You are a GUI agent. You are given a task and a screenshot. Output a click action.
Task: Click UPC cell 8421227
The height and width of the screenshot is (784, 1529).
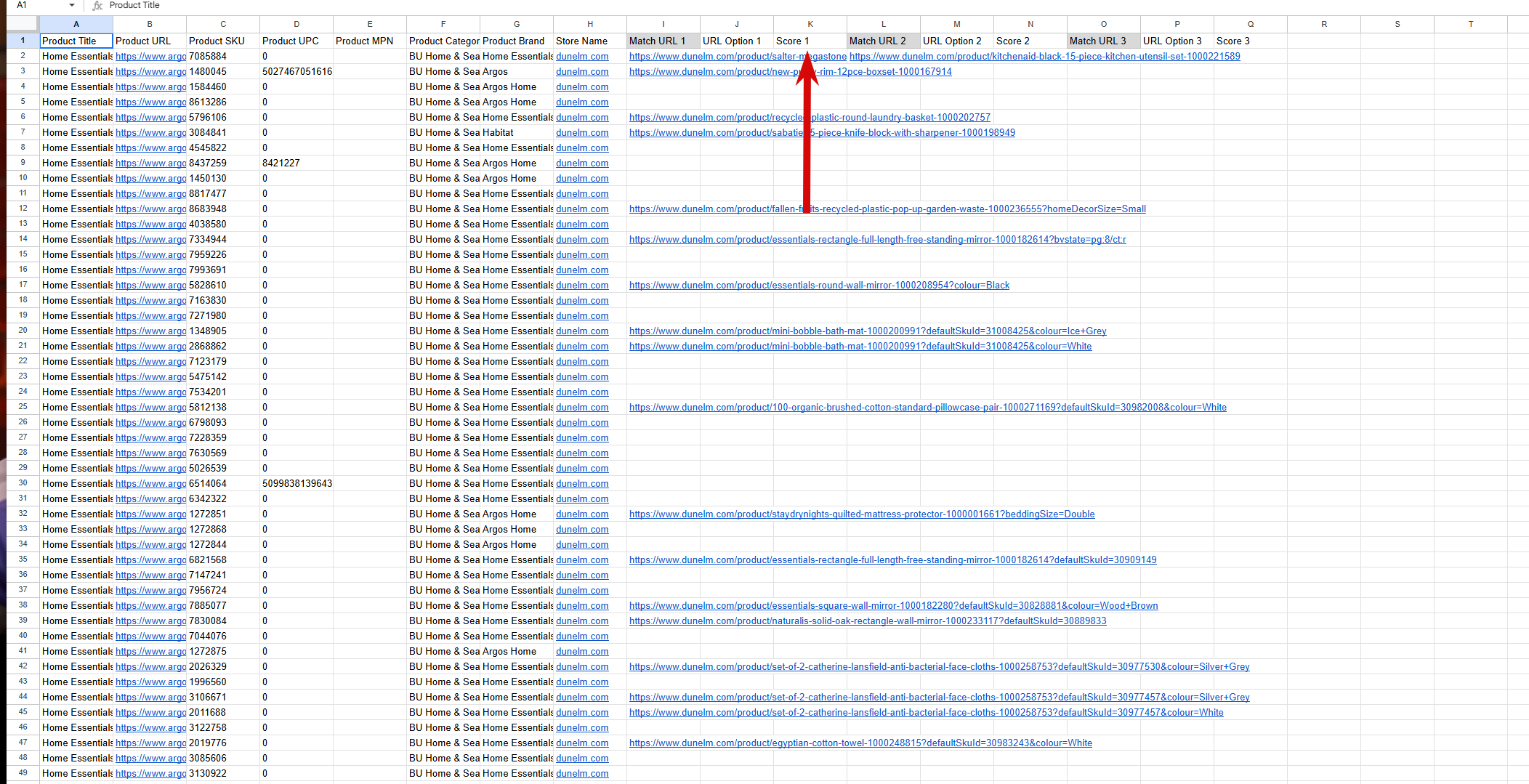coord(296,163)
